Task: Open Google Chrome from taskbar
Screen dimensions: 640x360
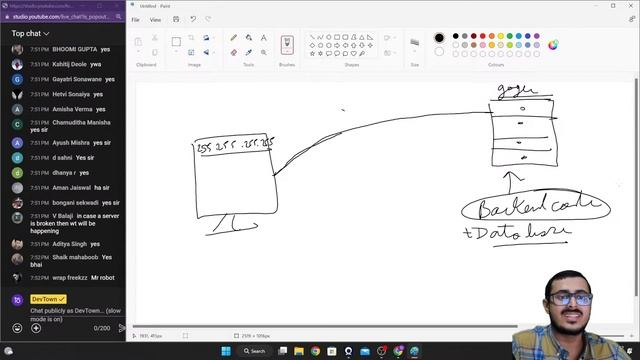Action: [x=315, y=351]
